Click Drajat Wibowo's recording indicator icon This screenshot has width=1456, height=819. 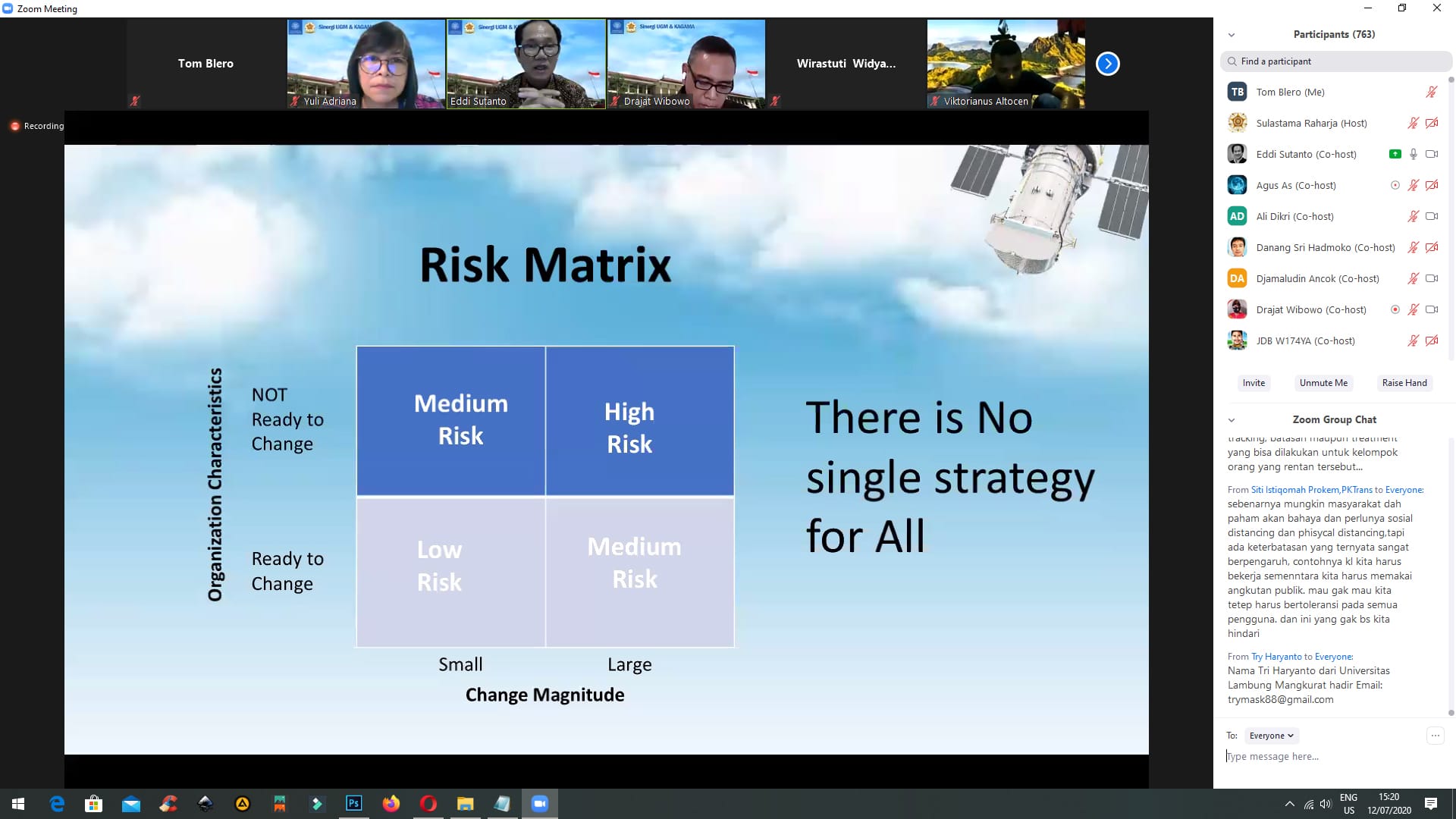(1395, 309)
